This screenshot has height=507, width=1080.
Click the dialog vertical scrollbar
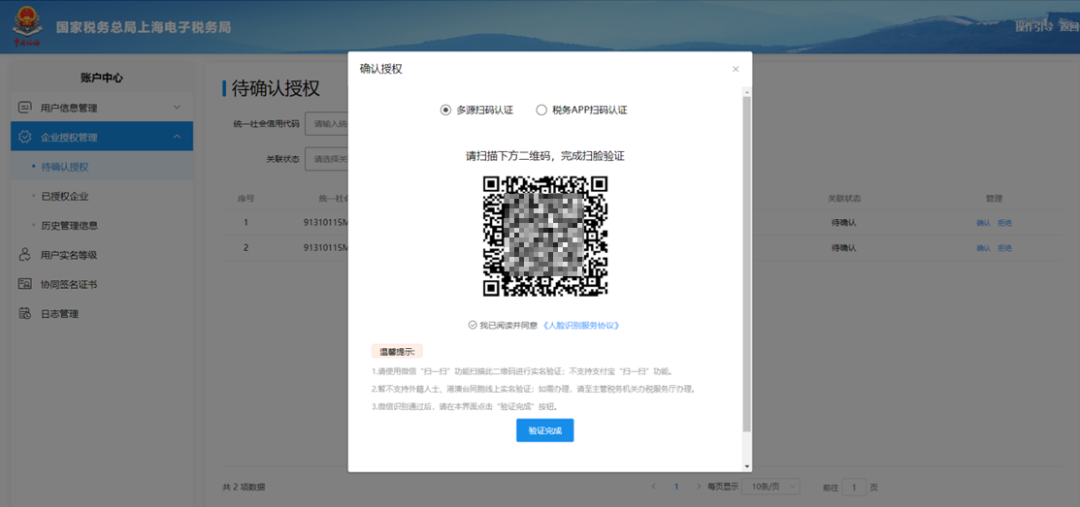point(747,264)
